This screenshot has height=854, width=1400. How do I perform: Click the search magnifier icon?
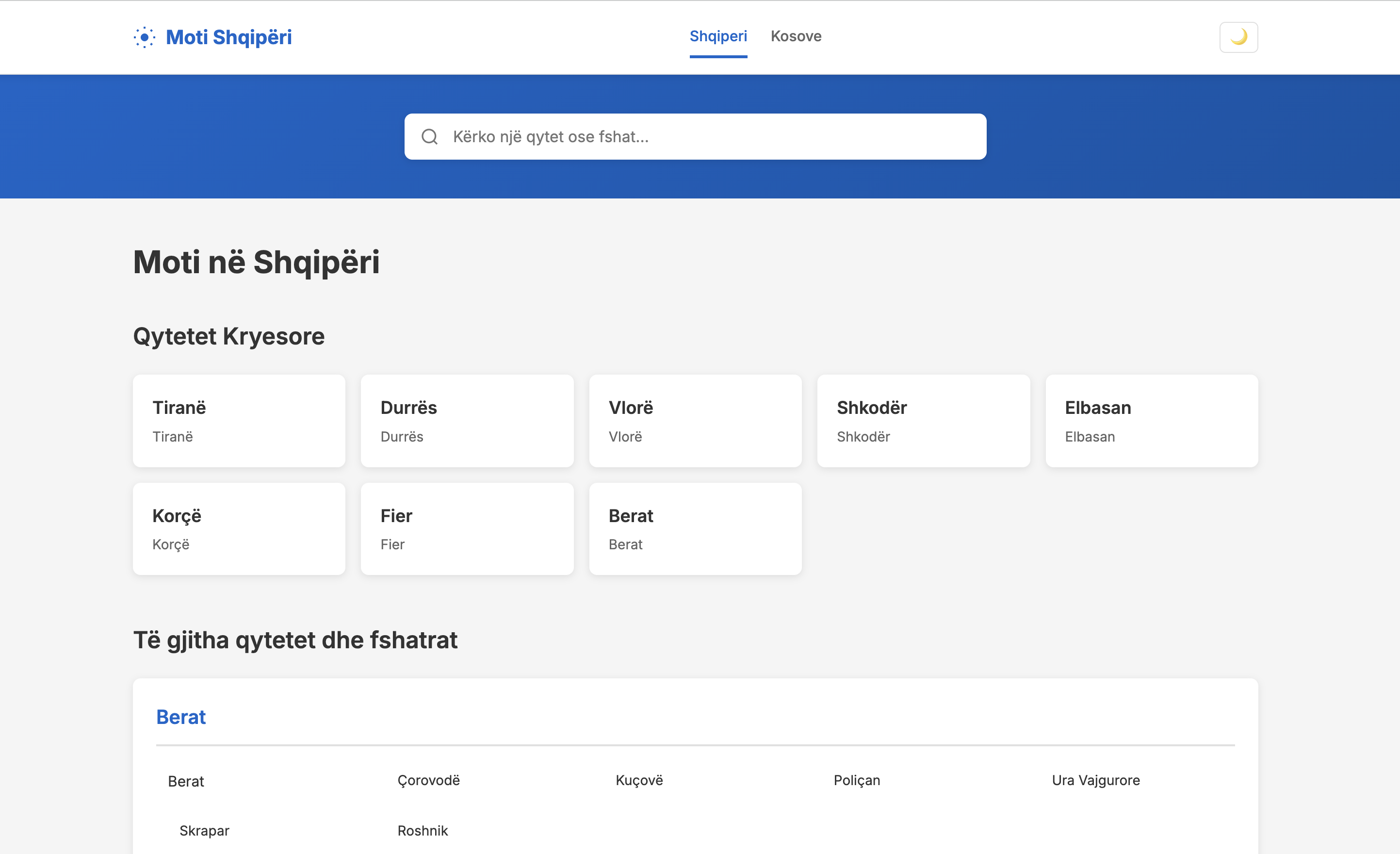429,137
